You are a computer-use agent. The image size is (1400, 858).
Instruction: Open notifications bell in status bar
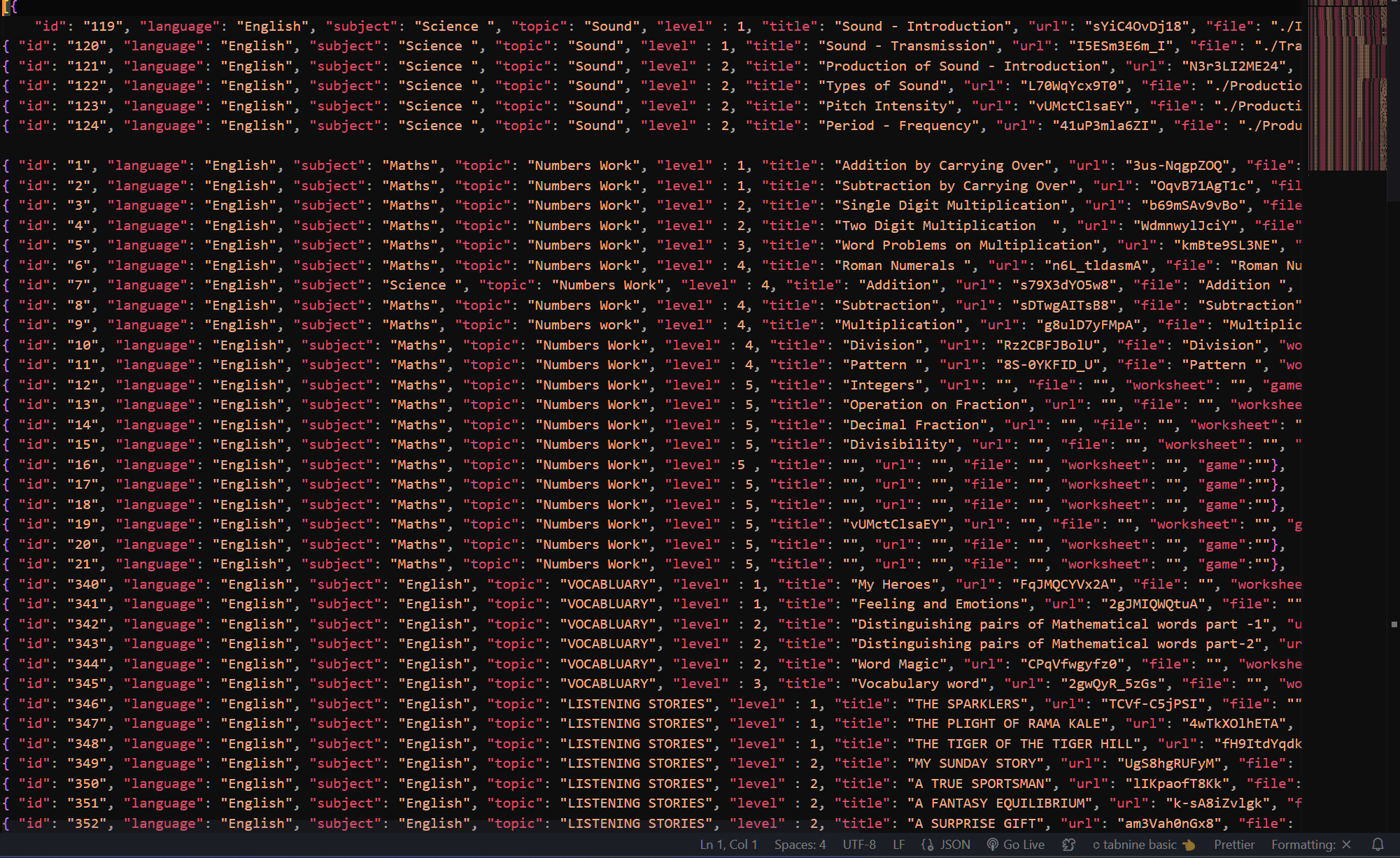click(x=1378, y=845)
